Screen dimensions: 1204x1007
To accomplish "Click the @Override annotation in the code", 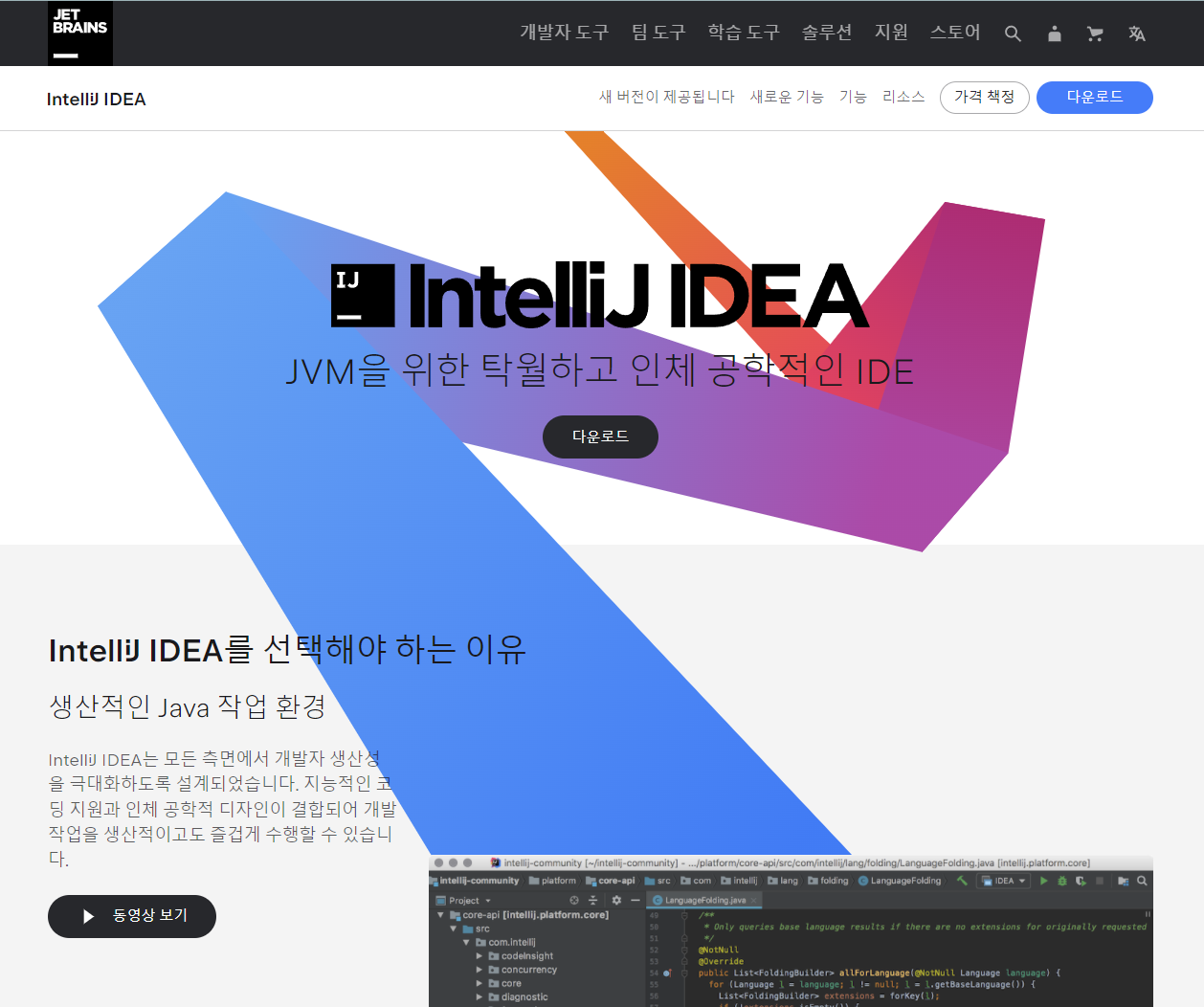I will 721,962.
